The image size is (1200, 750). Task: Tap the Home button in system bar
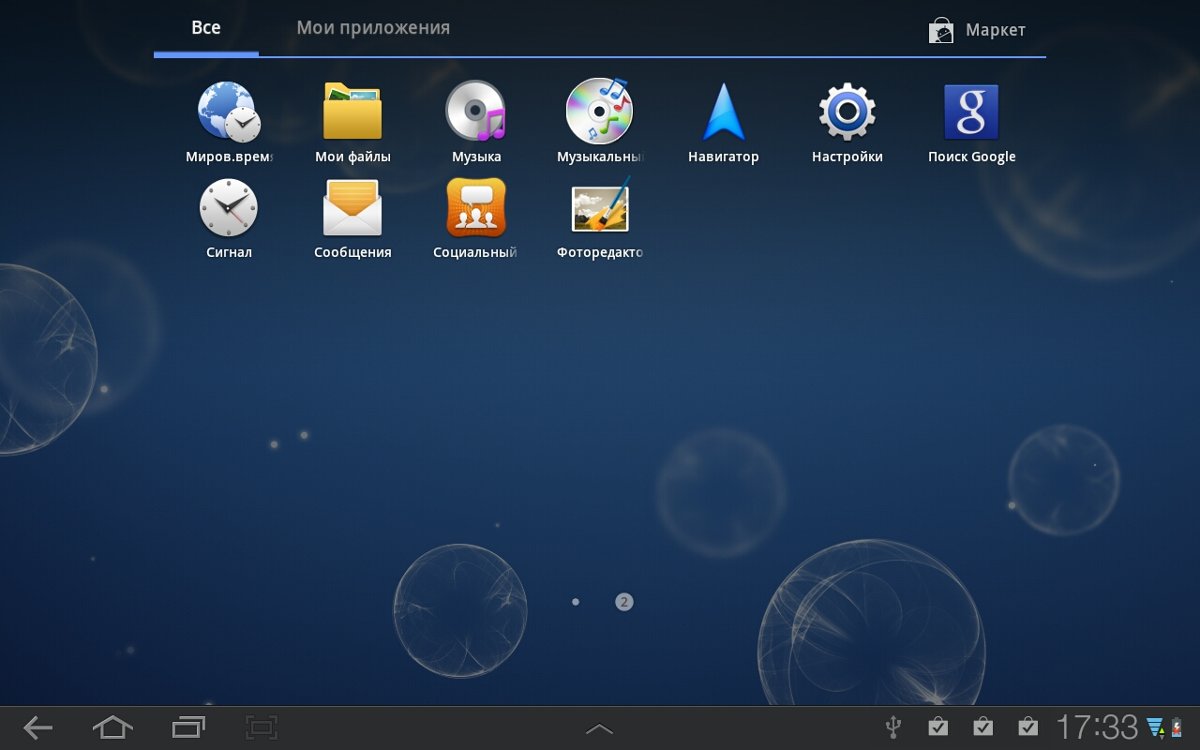coord(112,727)
